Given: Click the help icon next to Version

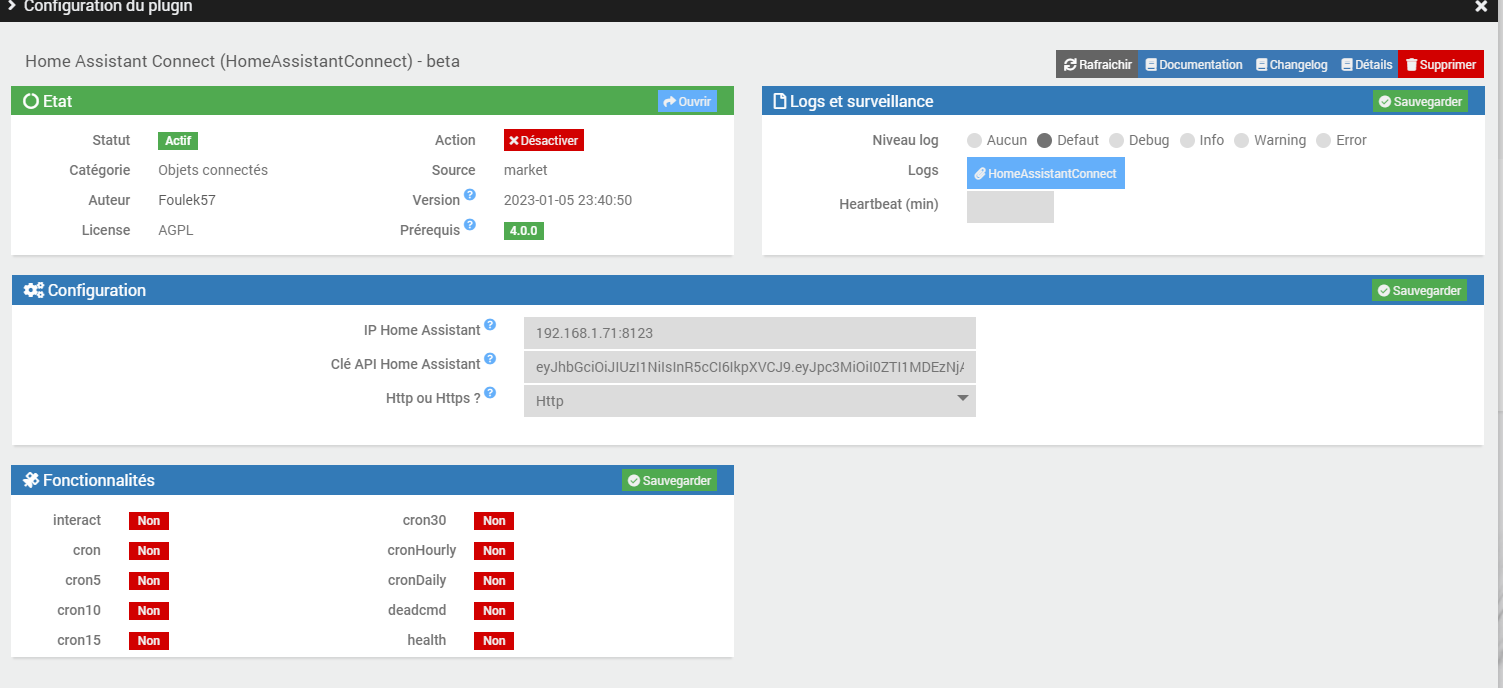Looking at the screenshot, I should point(470,195).
